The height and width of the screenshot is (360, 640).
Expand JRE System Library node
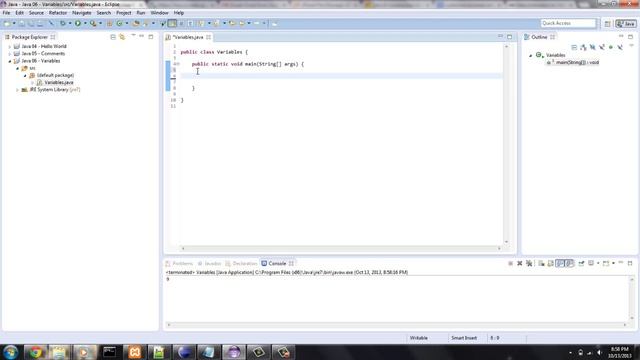pyautogui.click(x=18, y=90)
